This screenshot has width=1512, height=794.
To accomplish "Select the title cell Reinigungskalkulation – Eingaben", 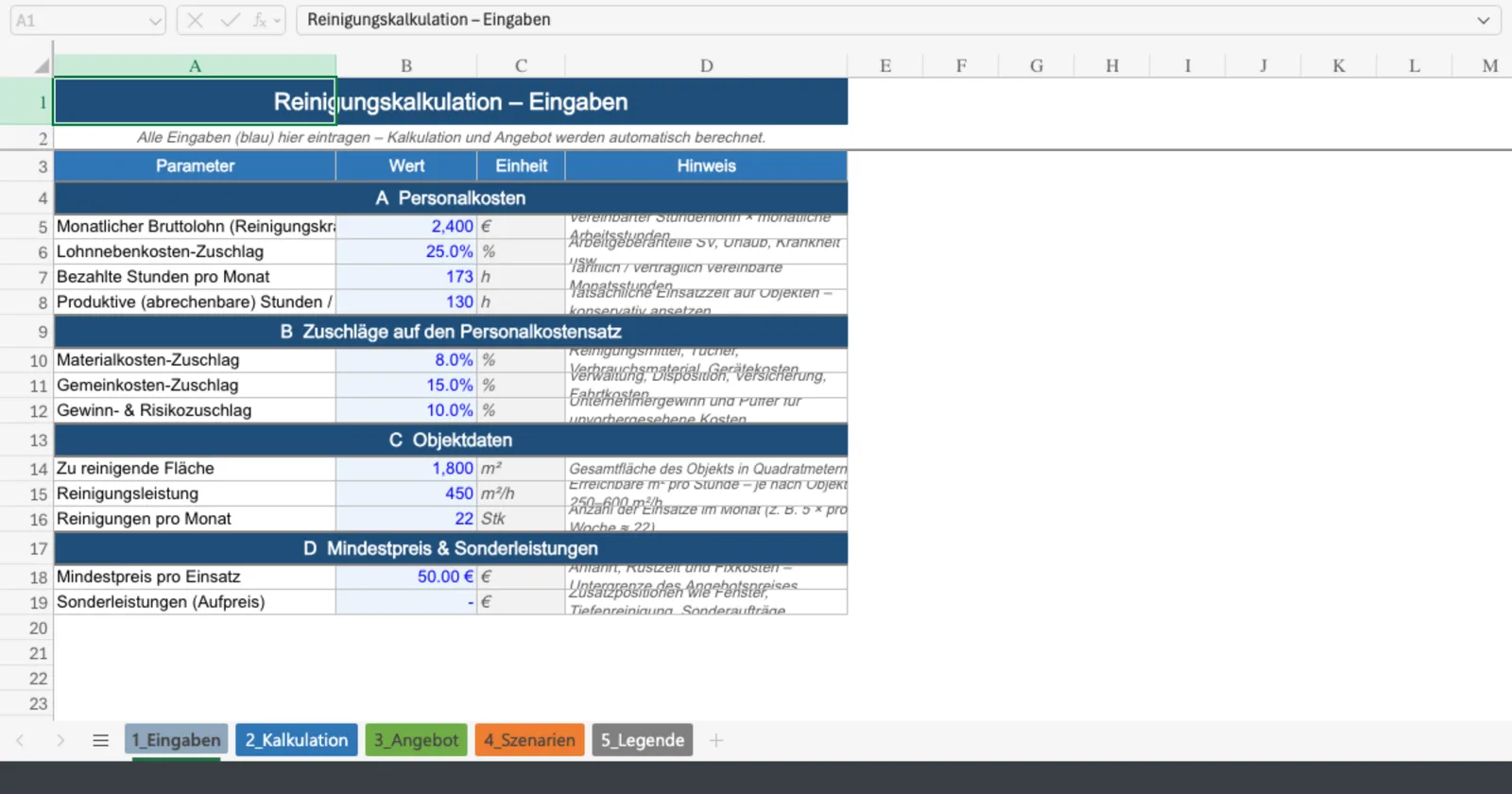I will point(451,101).
